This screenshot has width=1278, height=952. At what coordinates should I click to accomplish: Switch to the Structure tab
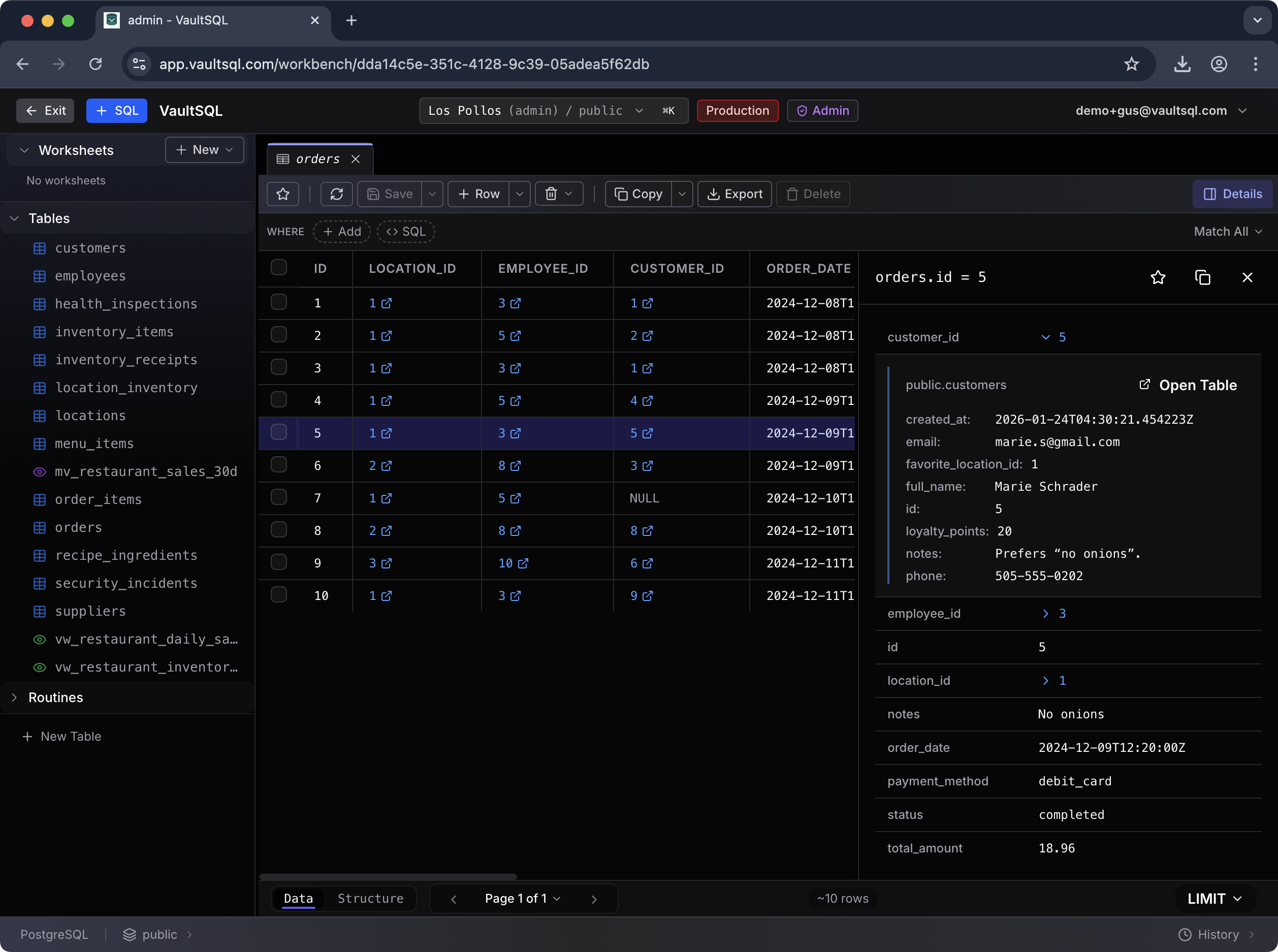[370, 899]
